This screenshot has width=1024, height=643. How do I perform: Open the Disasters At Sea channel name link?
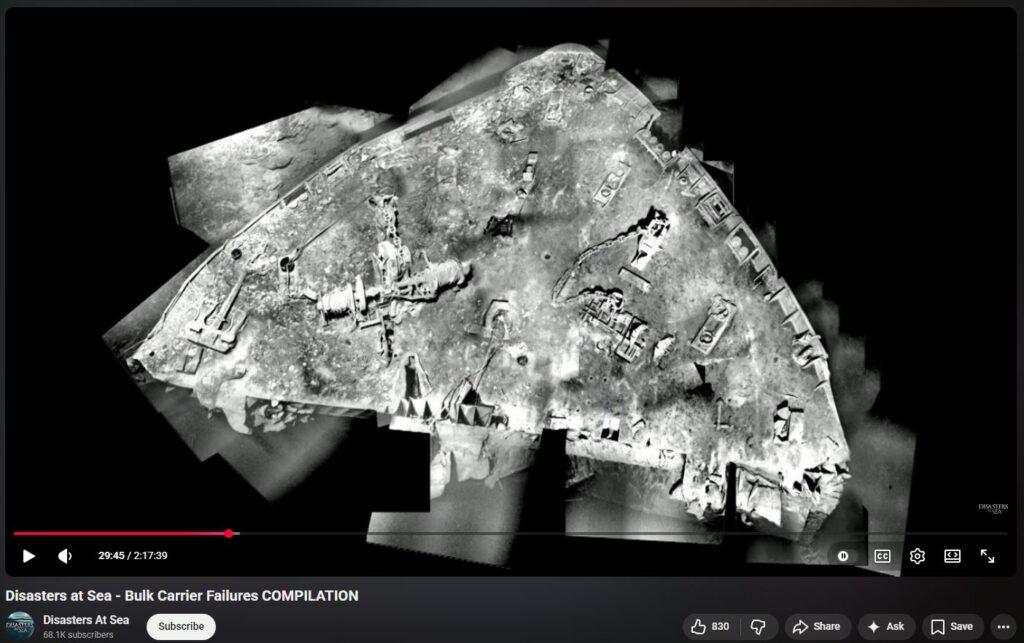click(86, 620)
